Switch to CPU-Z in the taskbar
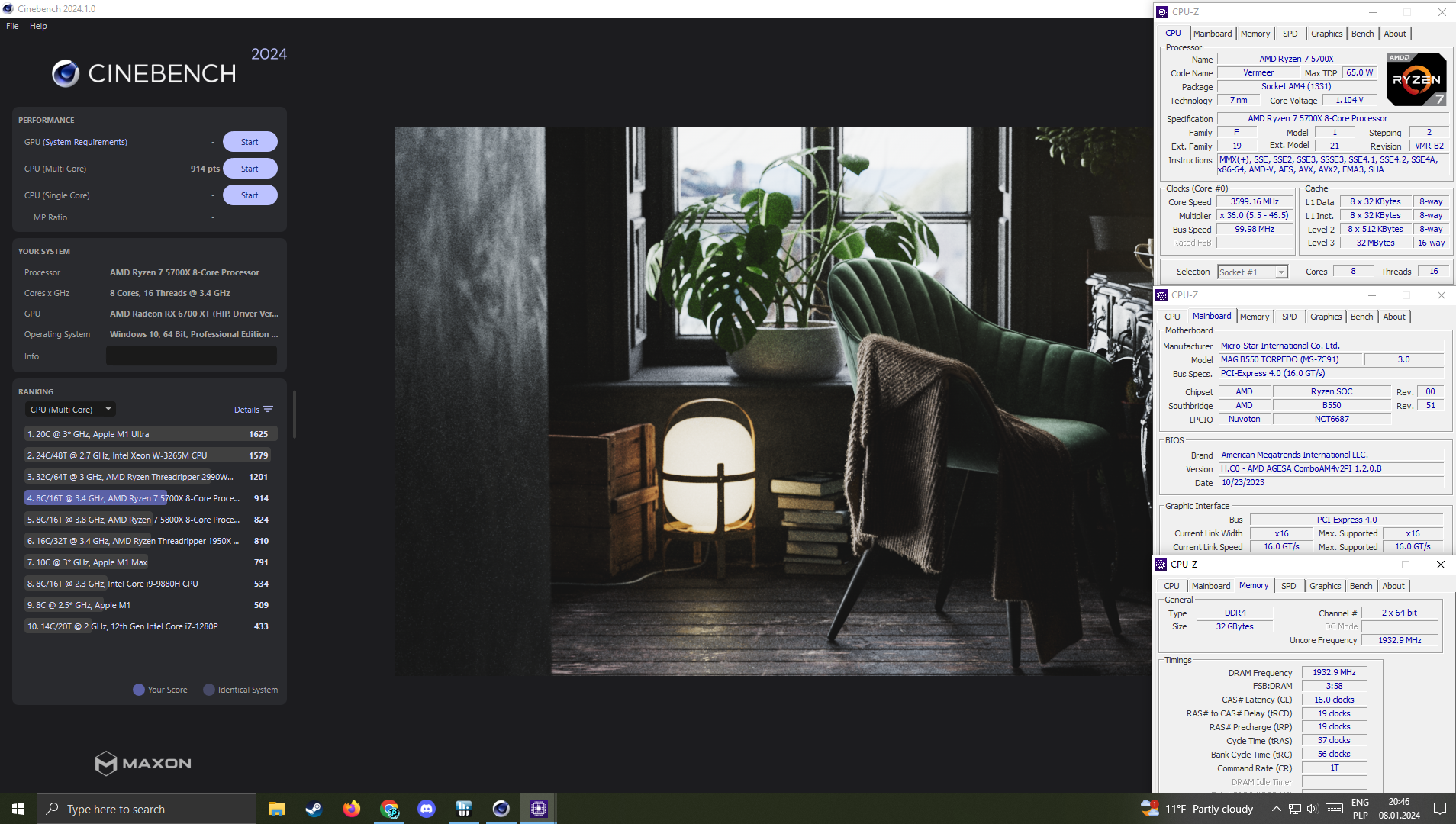This screenshot has height=824, width=1456. point(539,809)
